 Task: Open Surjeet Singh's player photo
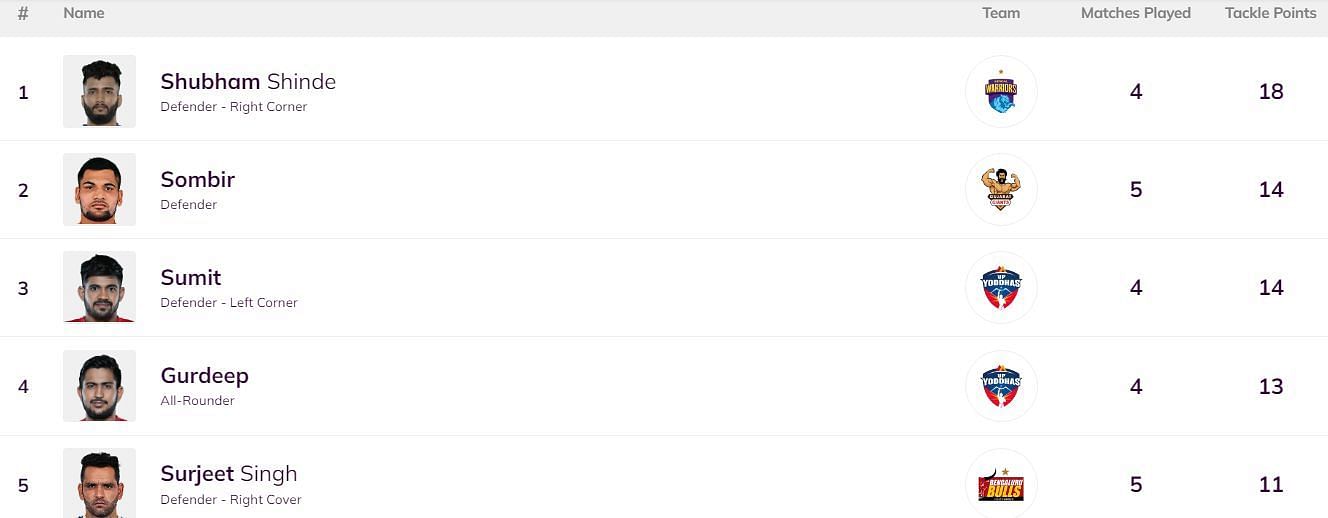99,483
